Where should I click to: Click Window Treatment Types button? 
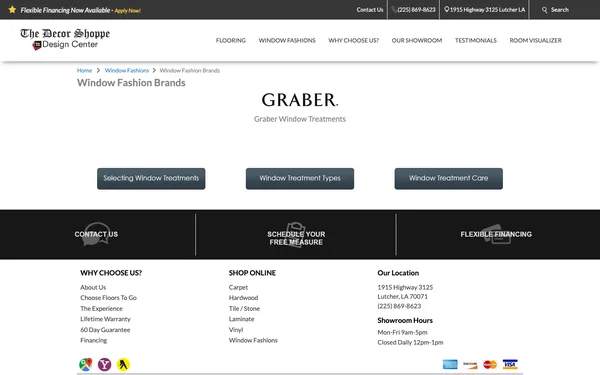[300, 179]
